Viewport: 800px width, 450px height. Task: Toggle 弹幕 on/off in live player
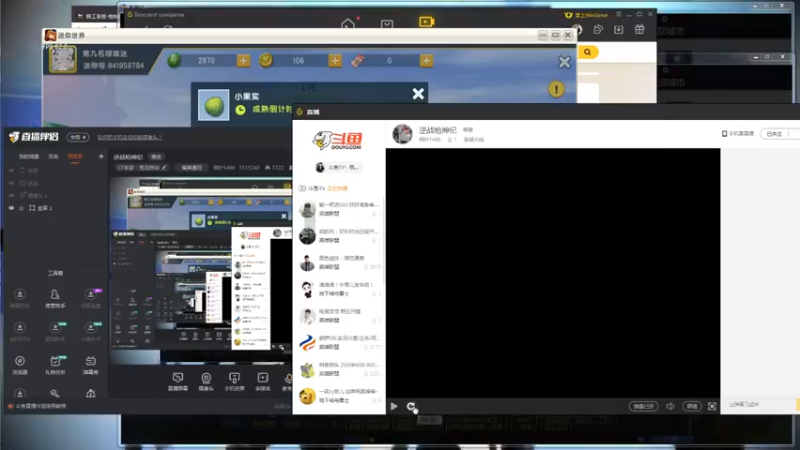(x=643, y=406)
